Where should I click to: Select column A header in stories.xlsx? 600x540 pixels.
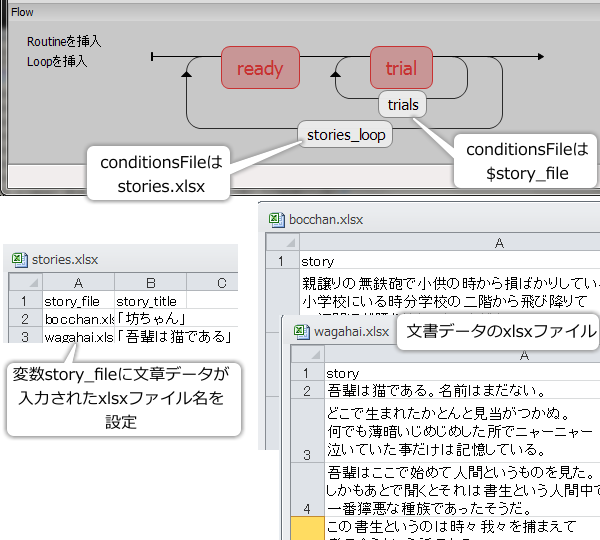[78, 282]
